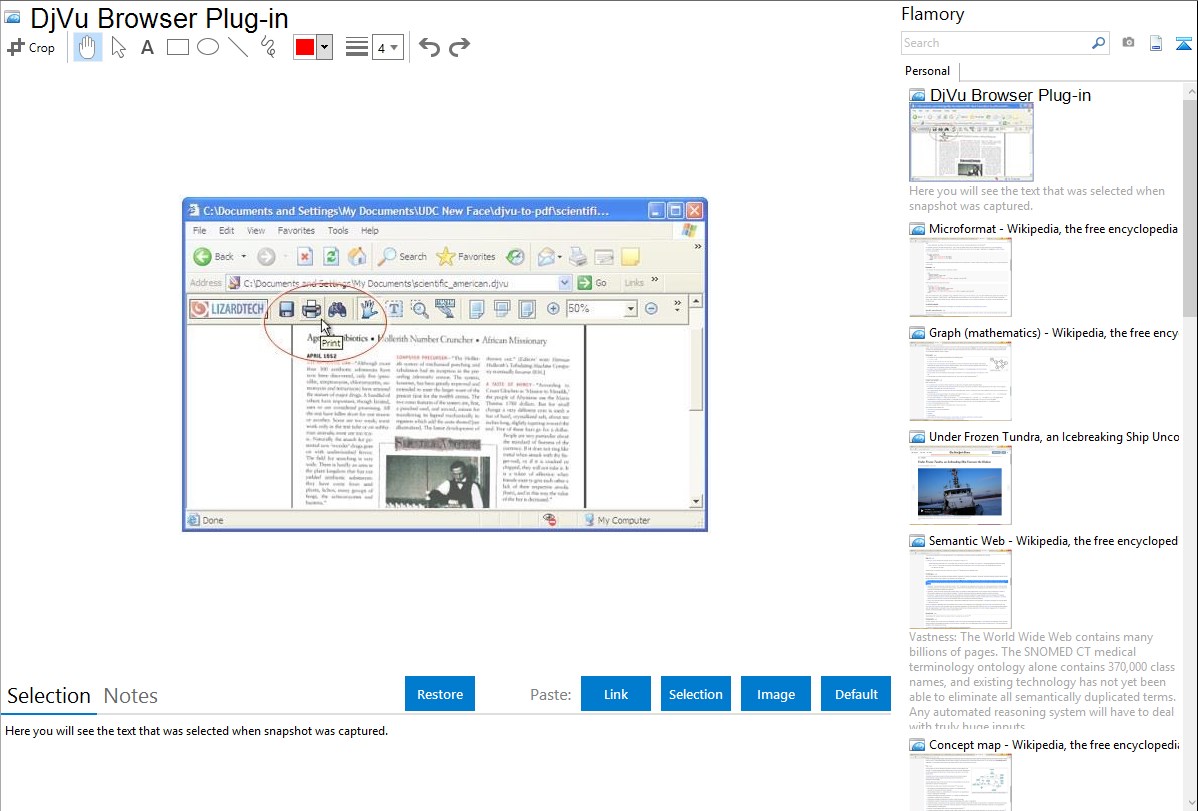
Task: Click the magnifier search icon
Action: (1098, 43)
